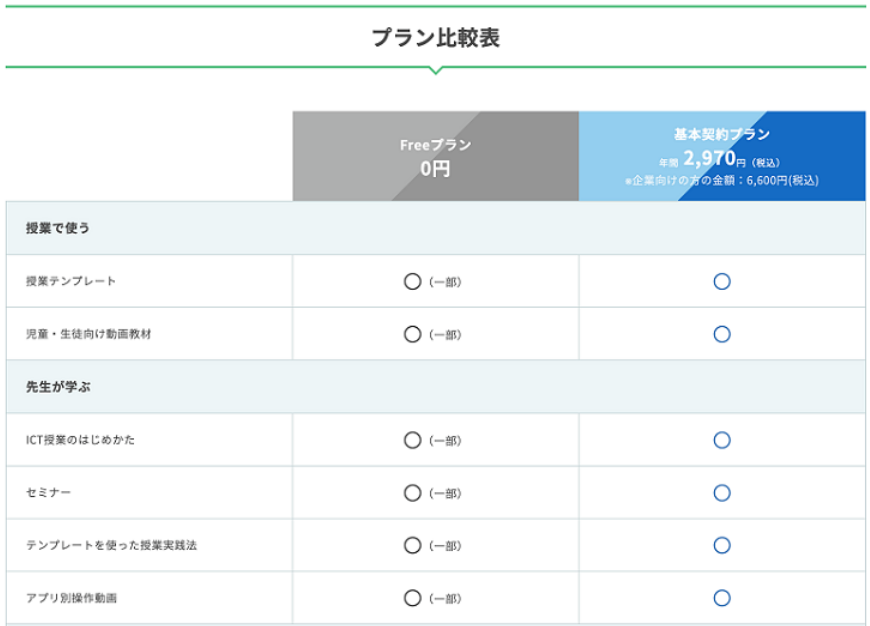Click the down arrow under プラン比較表
Image resolution: width=870 pixels, height=626 pixels.
pos(435,71)
